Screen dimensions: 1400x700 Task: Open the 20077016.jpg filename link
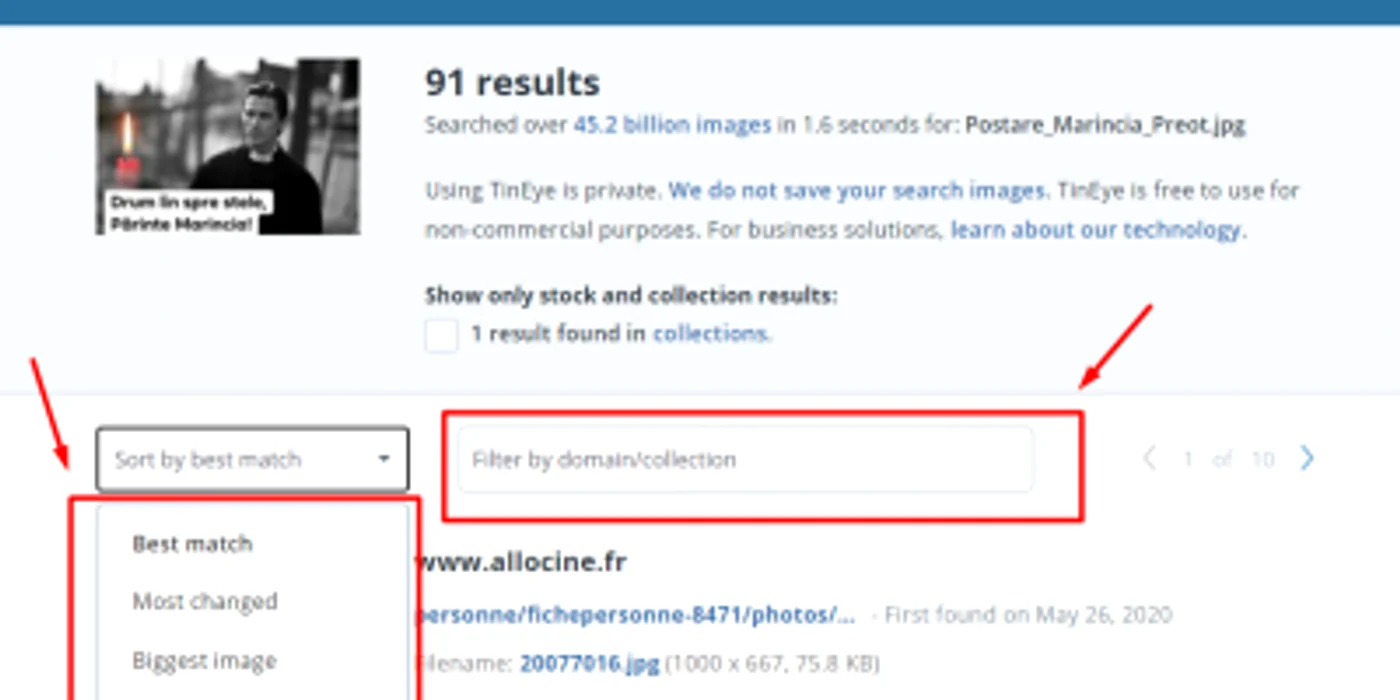589,663
